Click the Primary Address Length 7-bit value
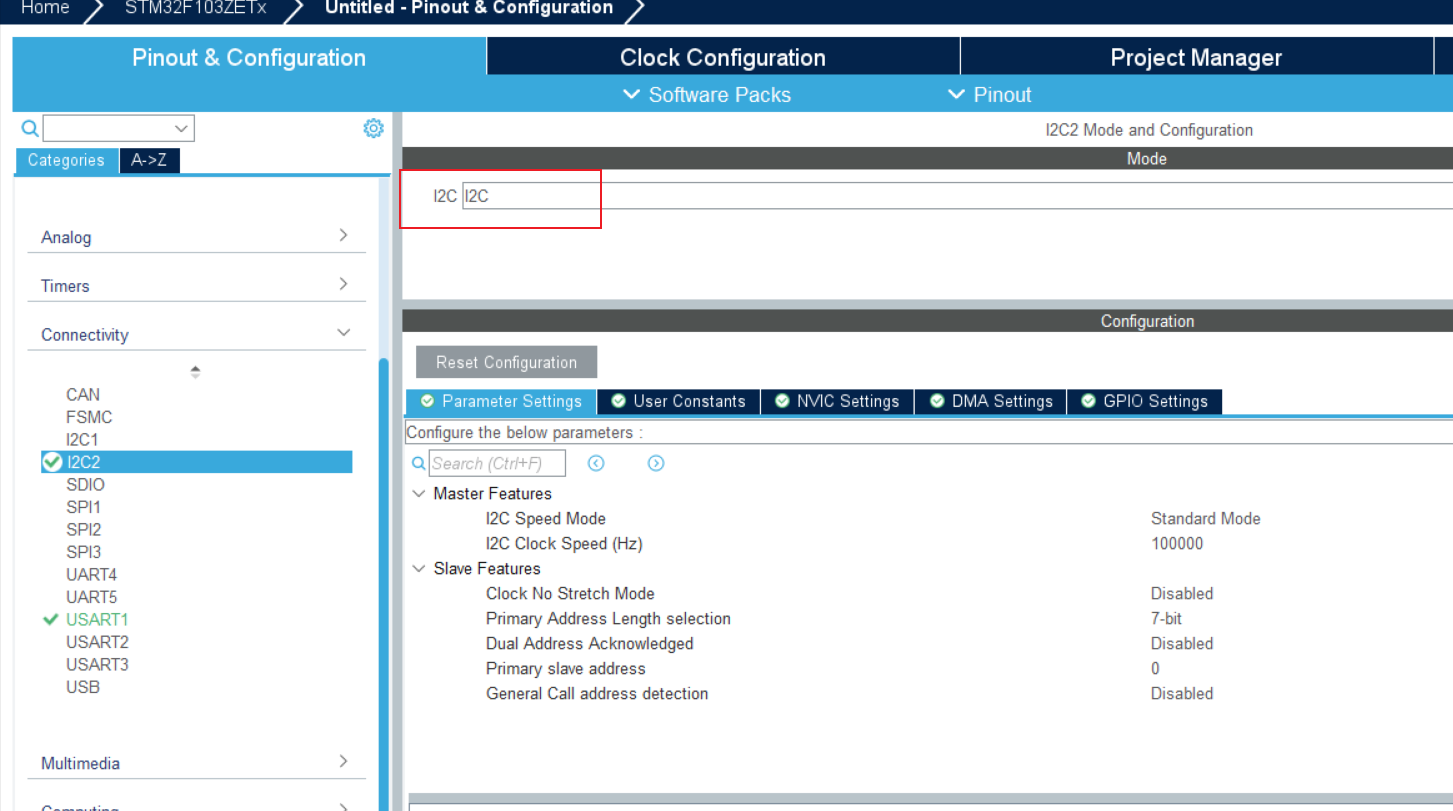This screenshot has height=811, width=1453. click(1166, 619)
